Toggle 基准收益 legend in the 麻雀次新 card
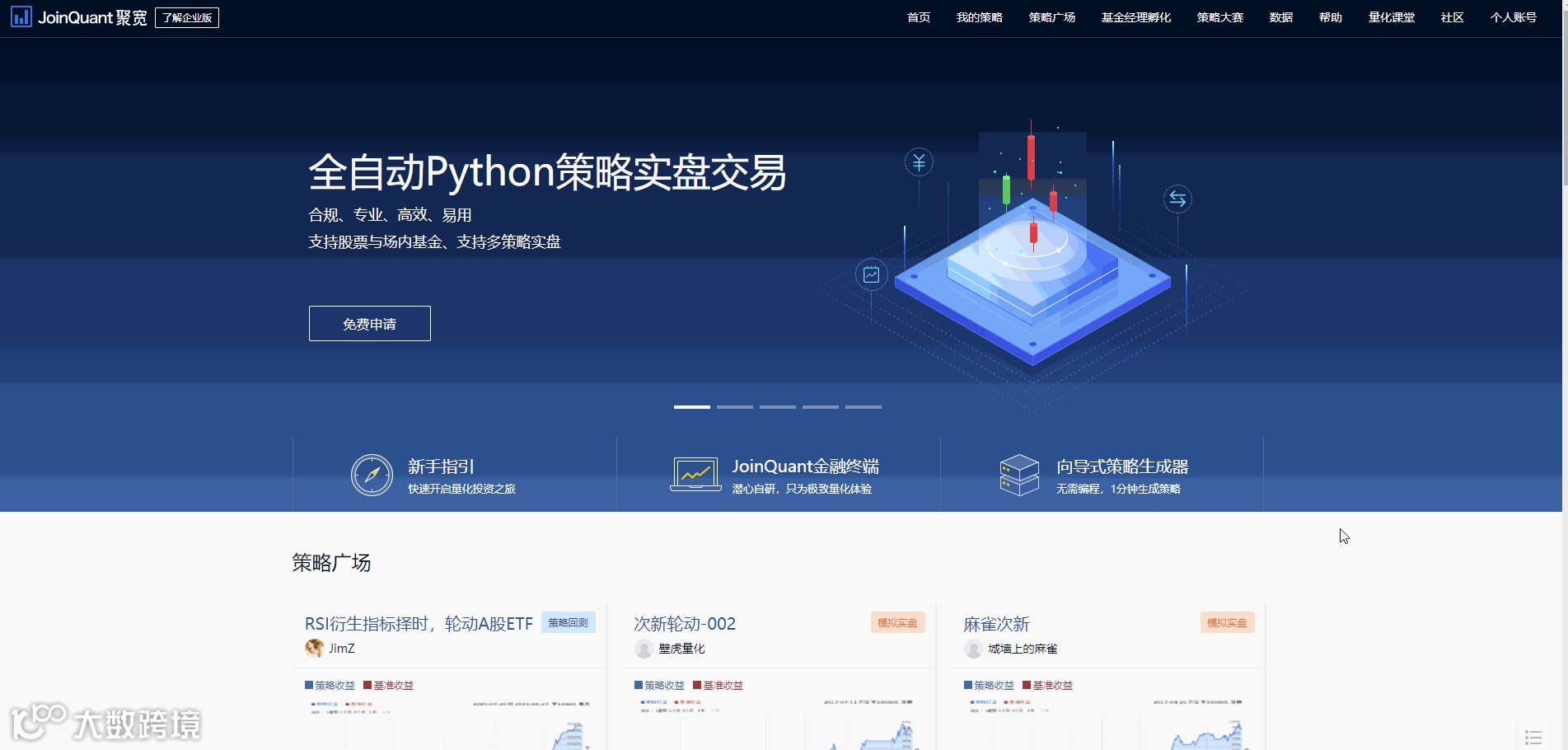 [x=1048, y=686]
